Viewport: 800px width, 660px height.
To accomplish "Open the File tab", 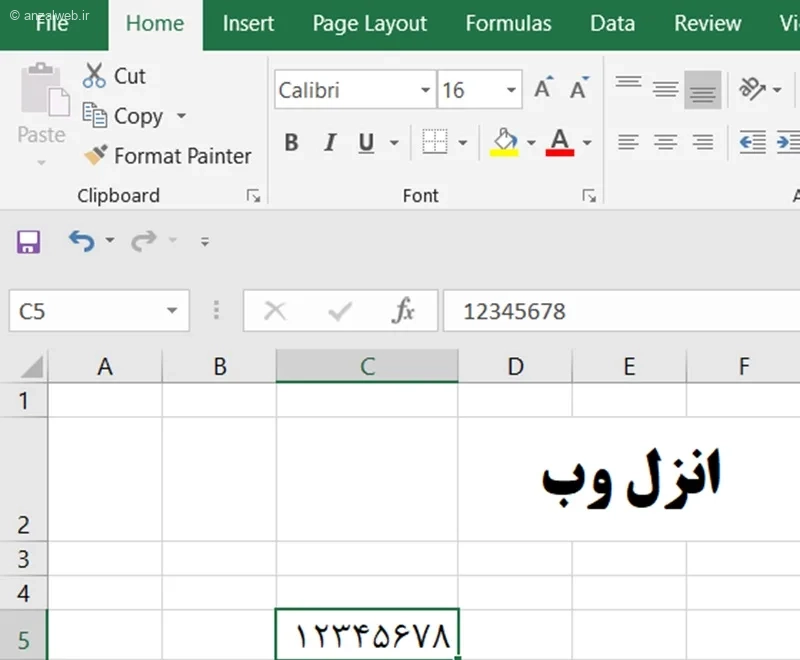I will 52,23.
